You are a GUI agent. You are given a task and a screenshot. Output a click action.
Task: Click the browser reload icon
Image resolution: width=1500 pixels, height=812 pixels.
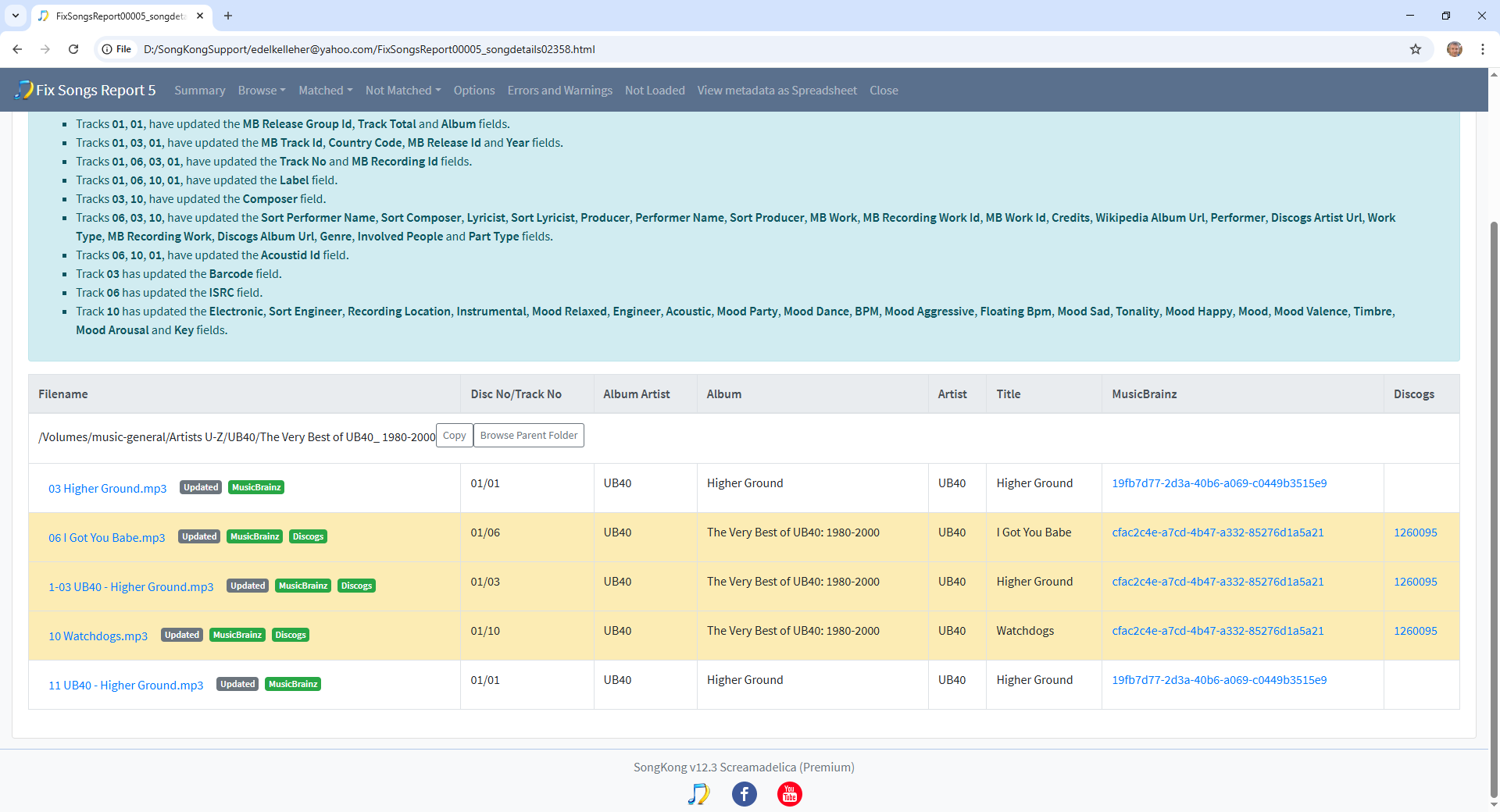(73, 49)
